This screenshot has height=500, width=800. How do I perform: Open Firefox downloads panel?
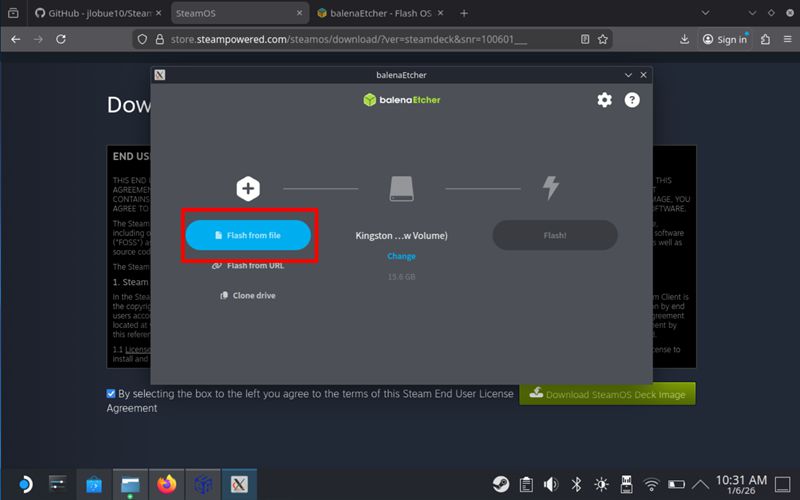pyautogui.click(x=685, y=39)
